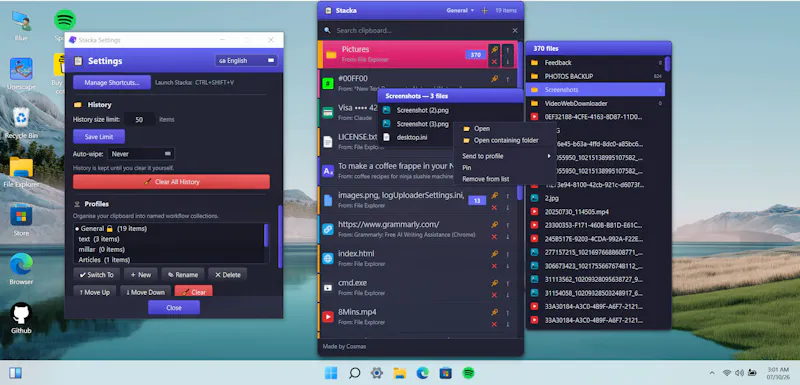800x385 pixels.
Task: Click the History size limit field
Action: coord(139,120)
